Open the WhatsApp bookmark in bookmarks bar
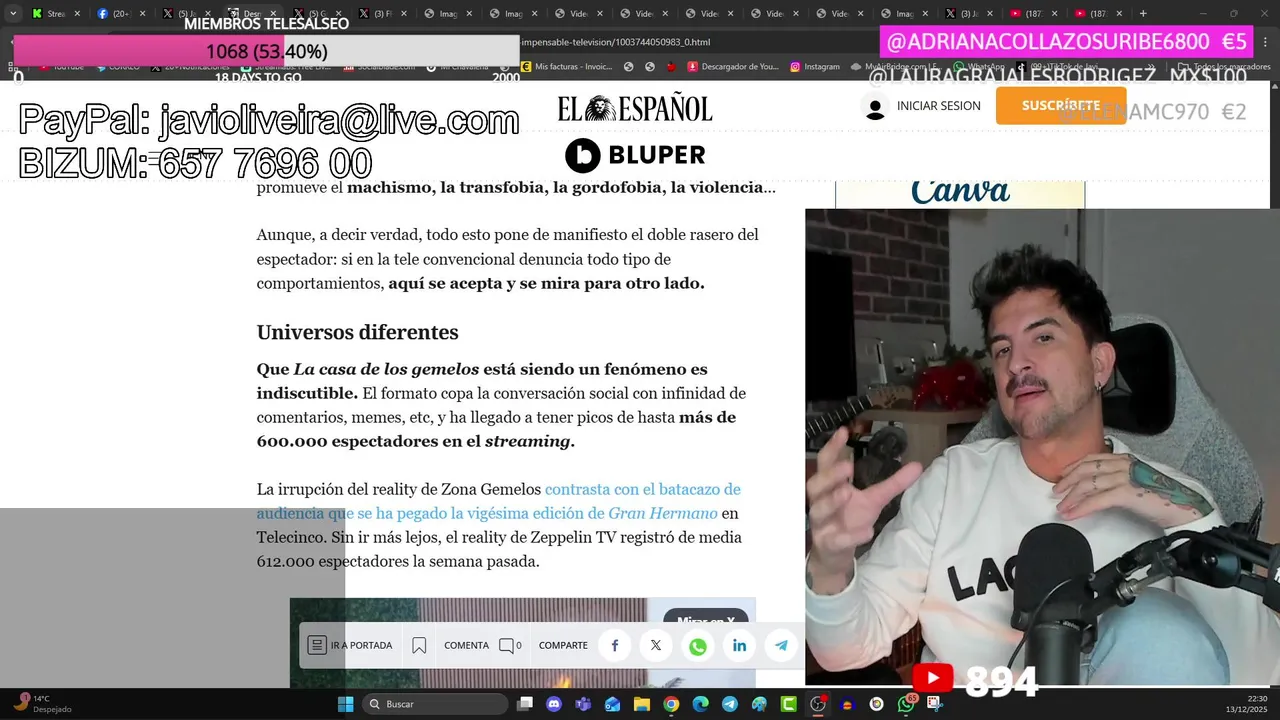The width and height of the screenshot is (1280, 720). pyautogui.click(x=977, y=67)
